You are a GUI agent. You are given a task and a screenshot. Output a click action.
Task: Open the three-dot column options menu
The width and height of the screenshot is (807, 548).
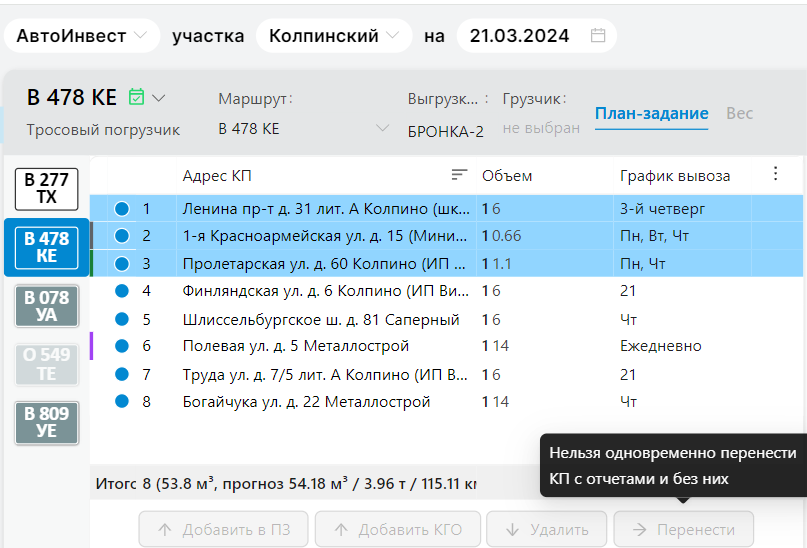[x=775, y=174]
